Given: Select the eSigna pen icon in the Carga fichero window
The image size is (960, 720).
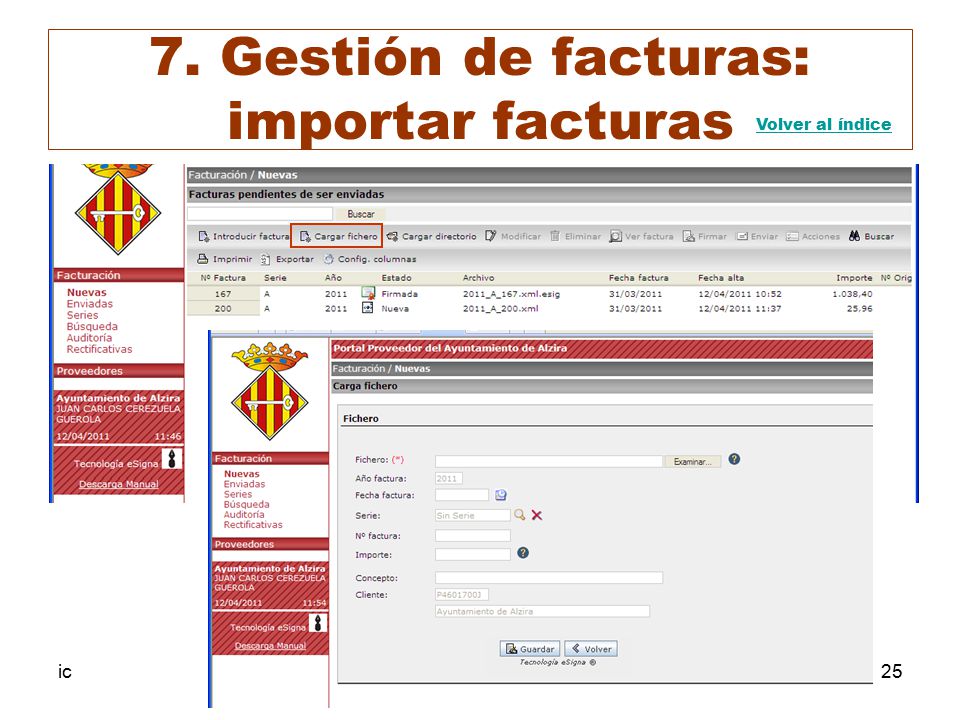Looking at the screenshot, I should (318, 623).
